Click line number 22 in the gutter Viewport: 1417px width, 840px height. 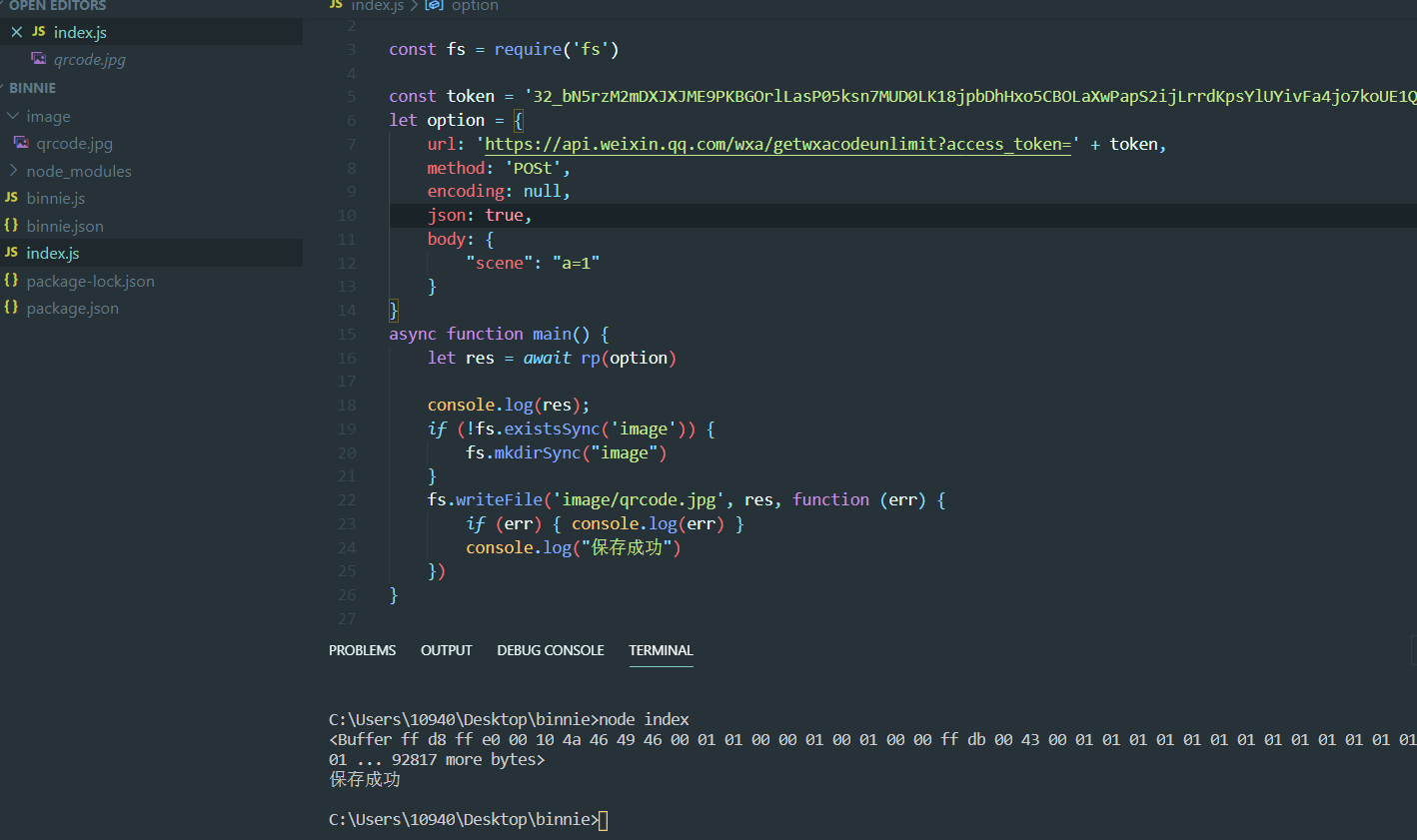[x=346, y=499]
